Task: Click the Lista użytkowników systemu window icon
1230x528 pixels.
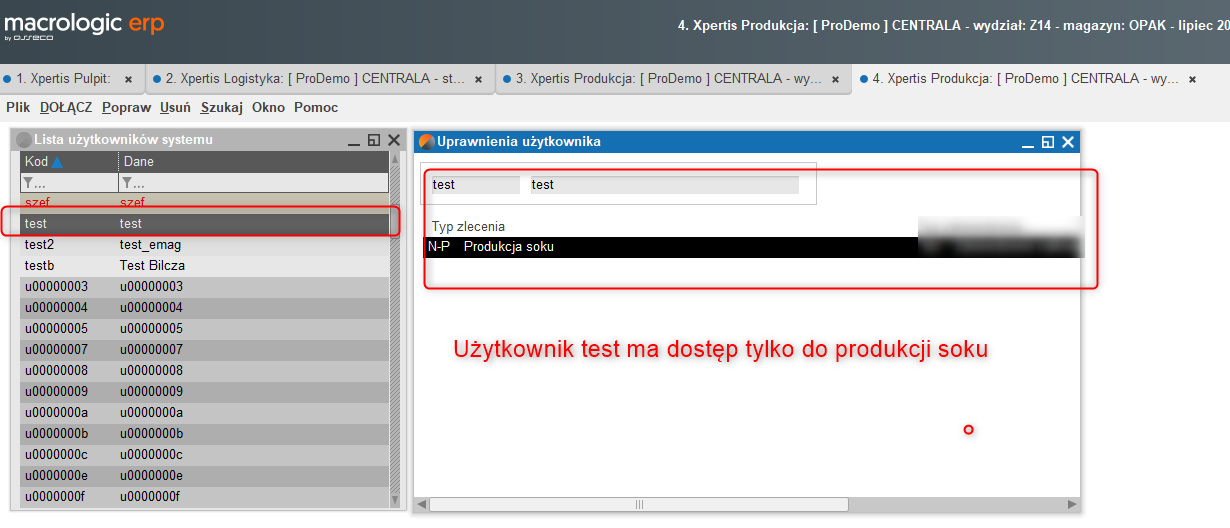Action: pos(24,140)
